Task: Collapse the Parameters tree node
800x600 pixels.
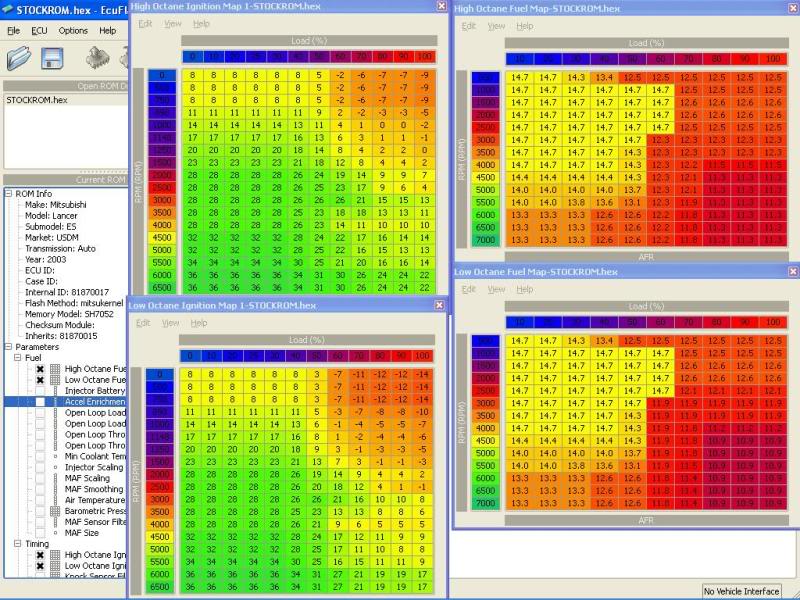Action: pyautogui.click(x=9, y=347)
